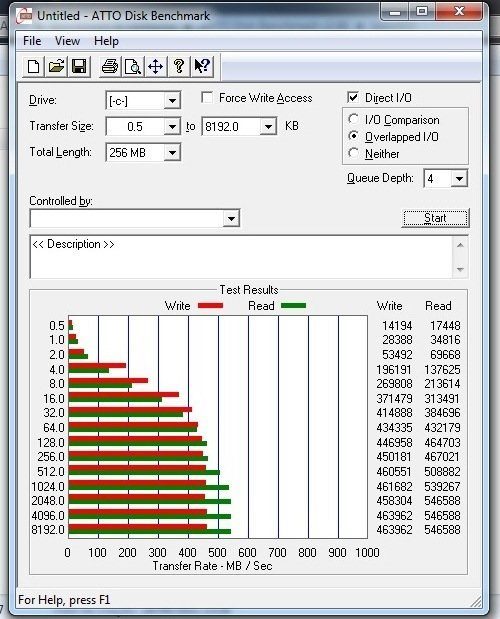
Task: Click the 'Transfer Rate - MB / Sec' axis label
Action: pyautogui.click(x=212, y=566)
